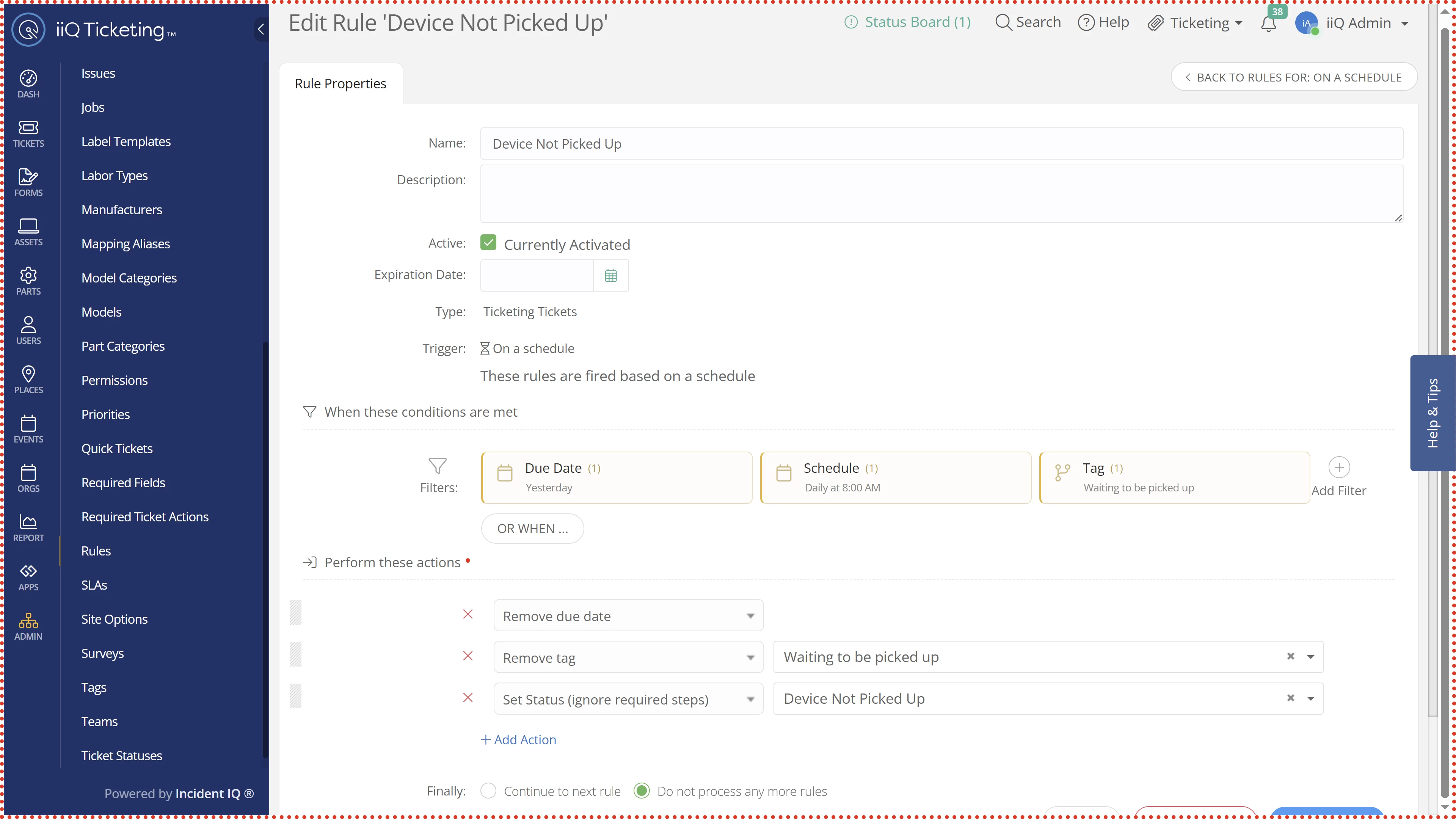
Task: Click into the Description text area
Action: point(941,193)
